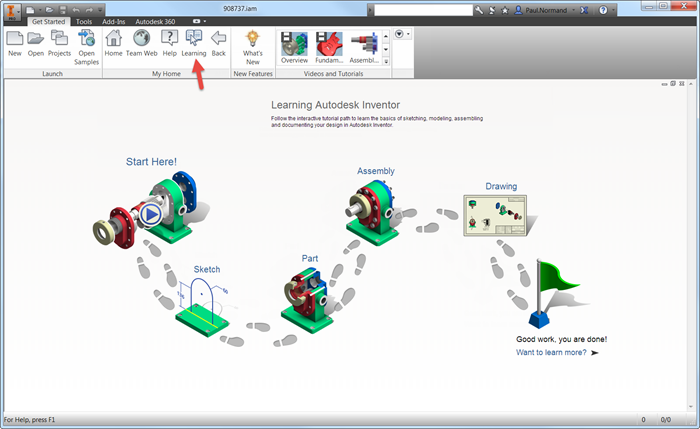Click 'For Help, press F1' status text
700x429 pixels.
tap(29, 420)
